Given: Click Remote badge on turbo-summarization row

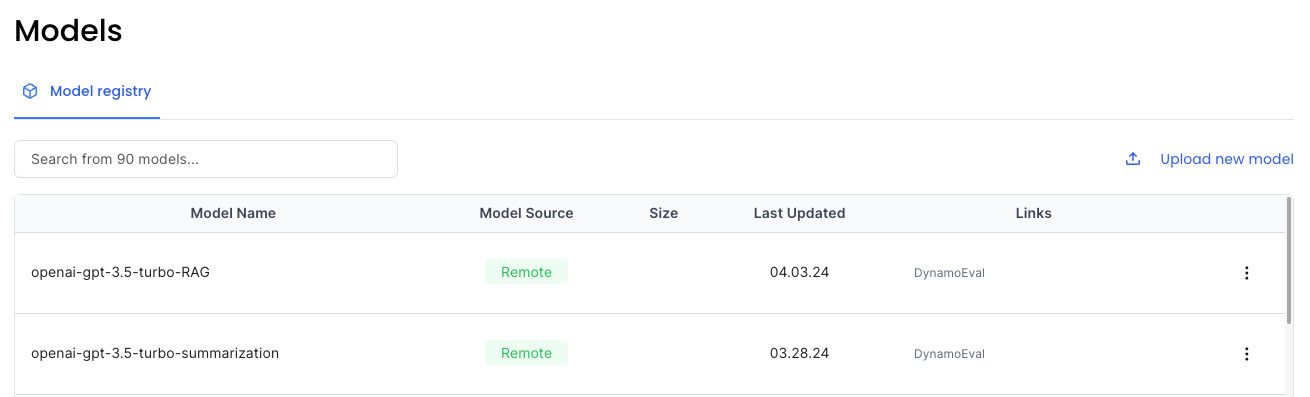Looking at the screenshot, I should tap(526, 353).
